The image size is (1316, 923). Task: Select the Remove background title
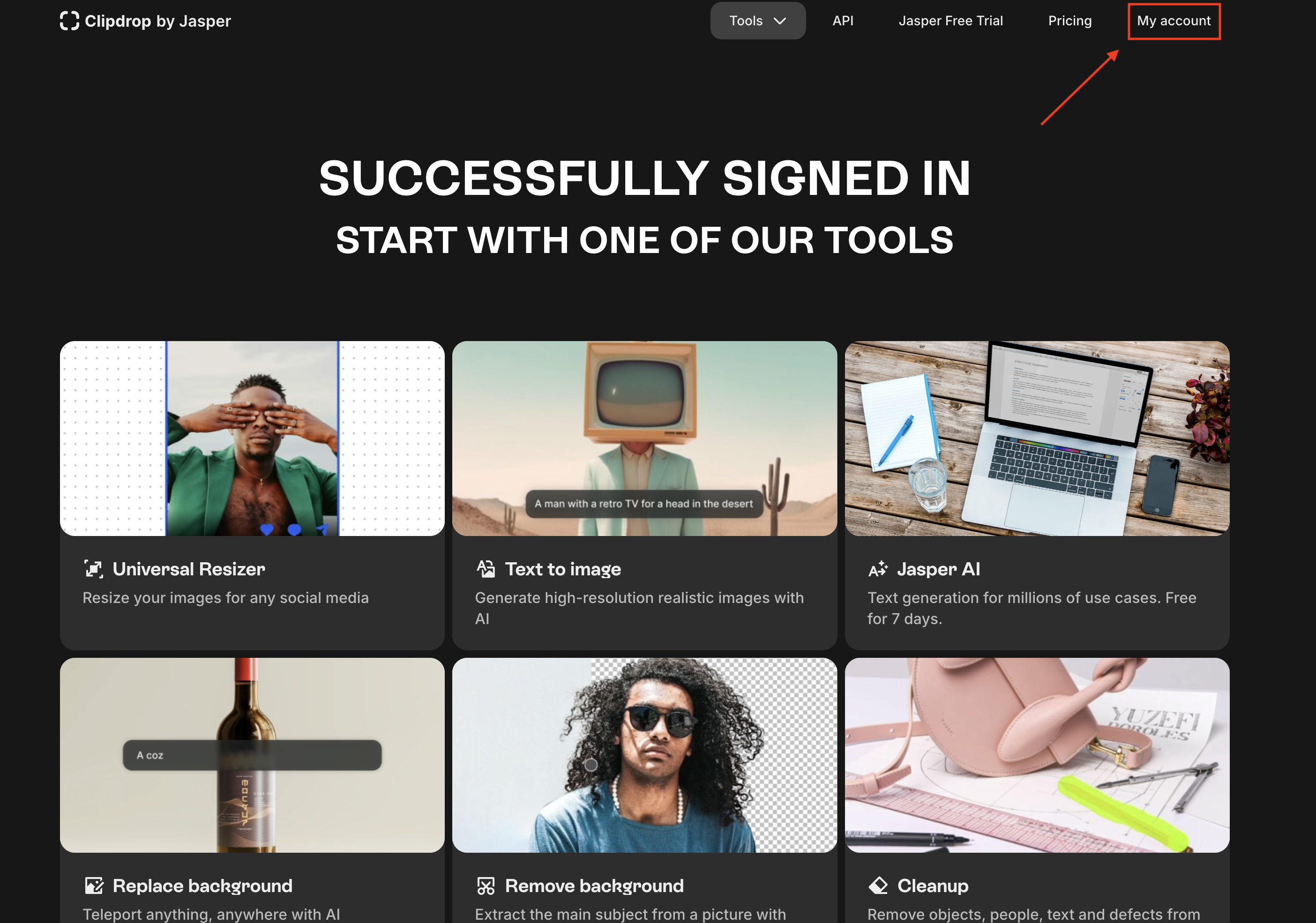point(594,886)
